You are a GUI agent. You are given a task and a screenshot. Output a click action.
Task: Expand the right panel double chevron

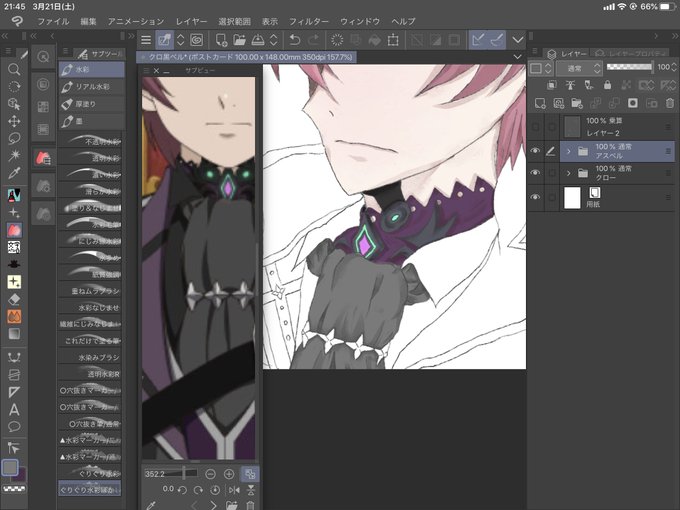[673, 36]
